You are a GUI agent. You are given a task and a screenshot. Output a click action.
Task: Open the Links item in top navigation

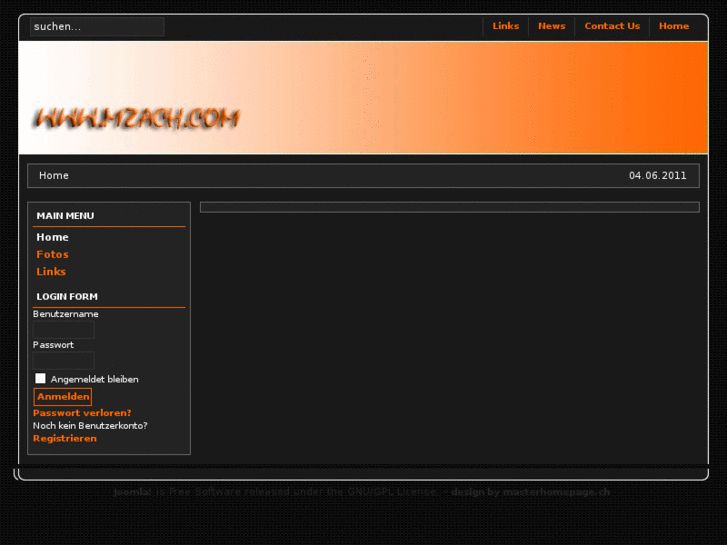(505, 26)
